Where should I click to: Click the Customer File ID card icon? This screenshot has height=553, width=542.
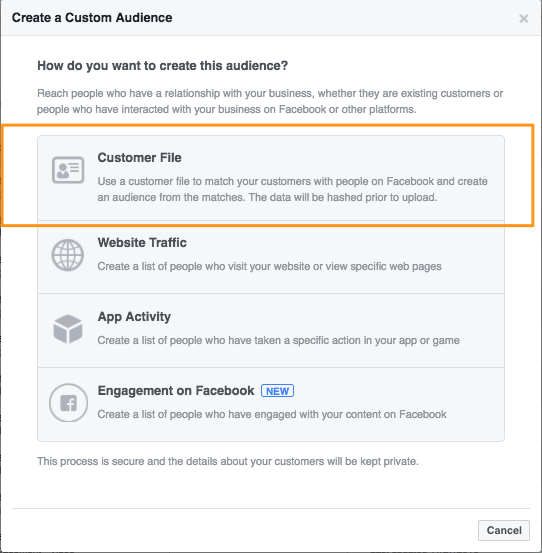tap(68, 170)
